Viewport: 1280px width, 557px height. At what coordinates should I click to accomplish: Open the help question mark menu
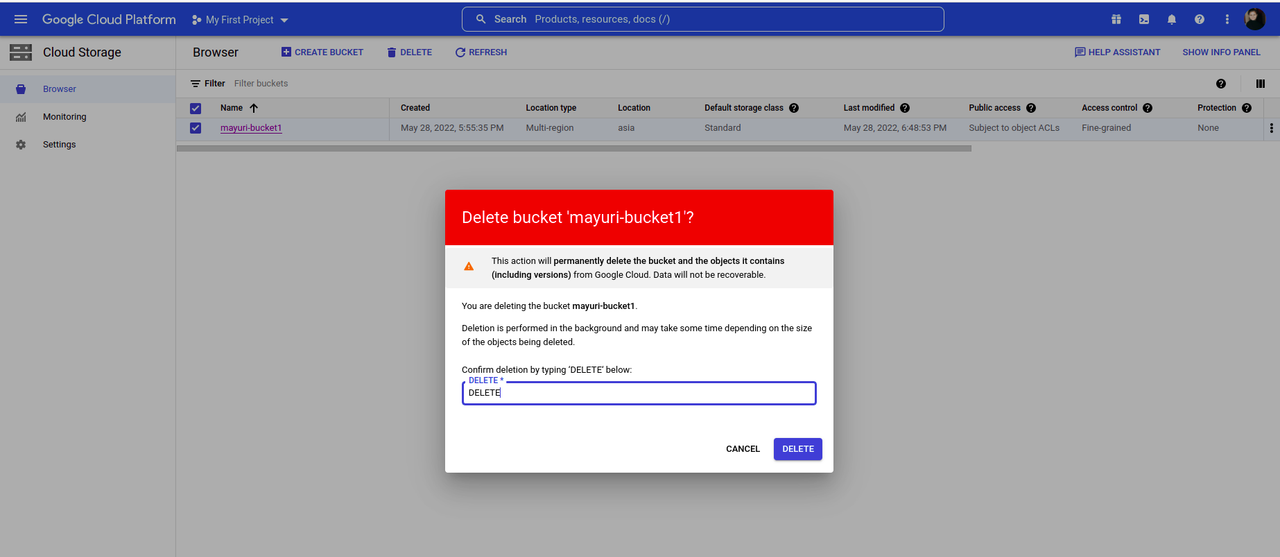(1199, 19)
